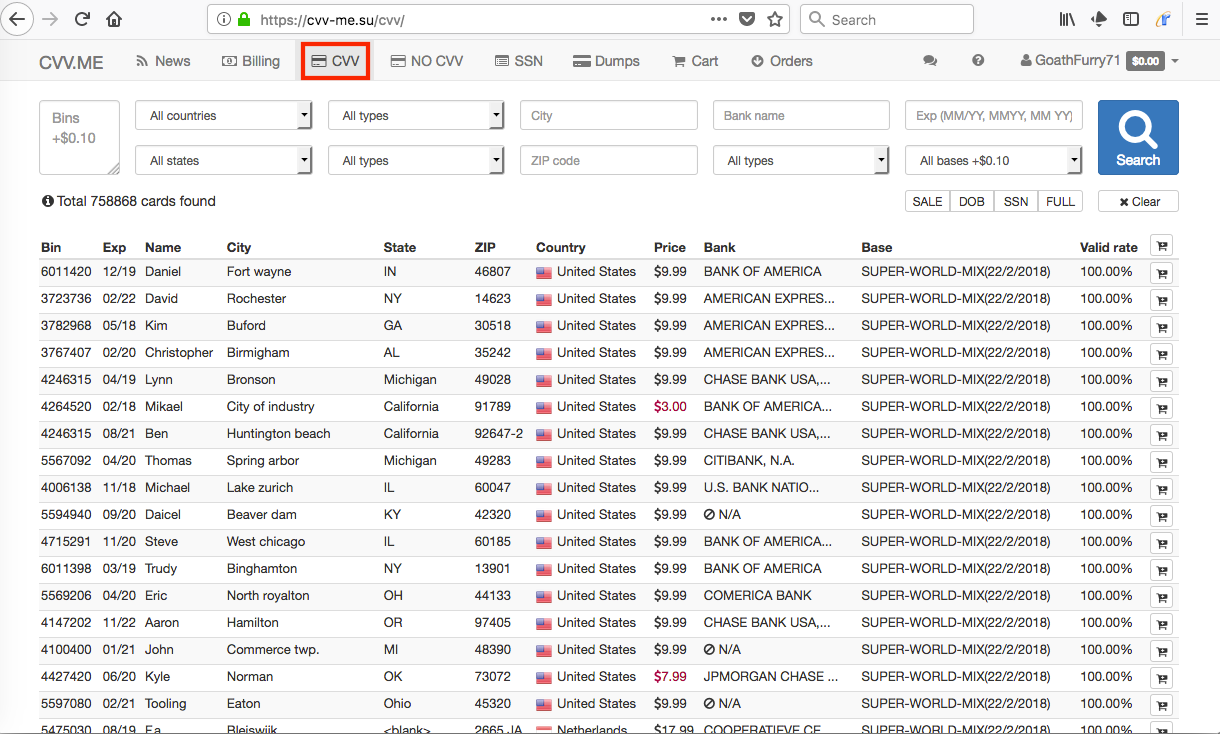Focus the ZIP code input field
The width and height of the screenshot is (1220, 734).
609,160
